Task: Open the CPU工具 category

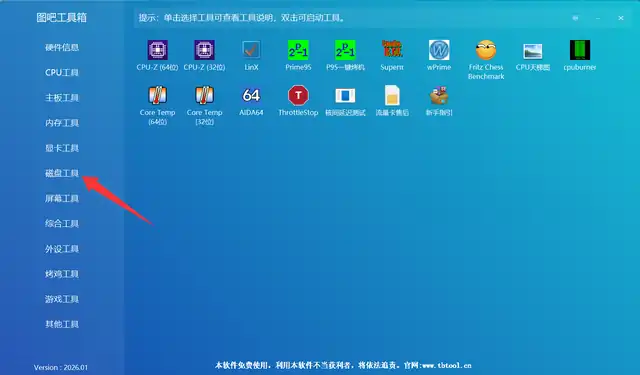Action: [62, 73]
